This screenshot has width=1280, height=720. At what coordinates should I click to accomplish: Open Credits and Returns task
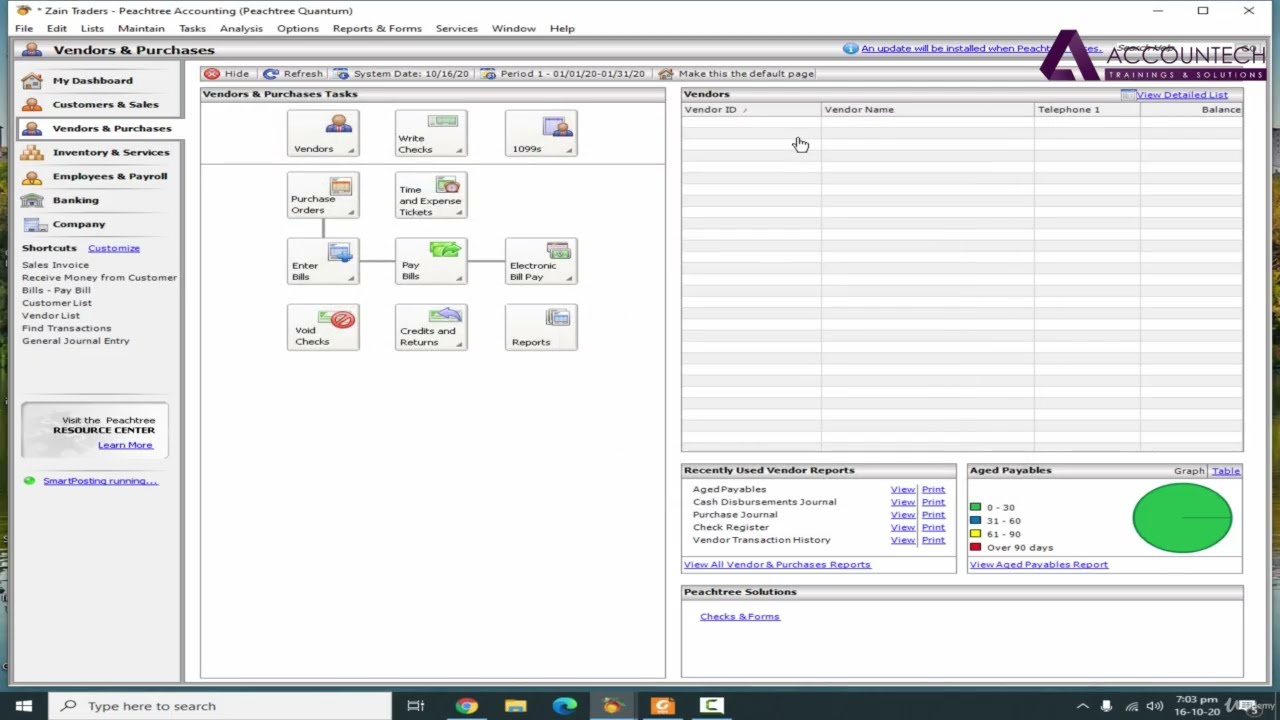pos(431,328)
